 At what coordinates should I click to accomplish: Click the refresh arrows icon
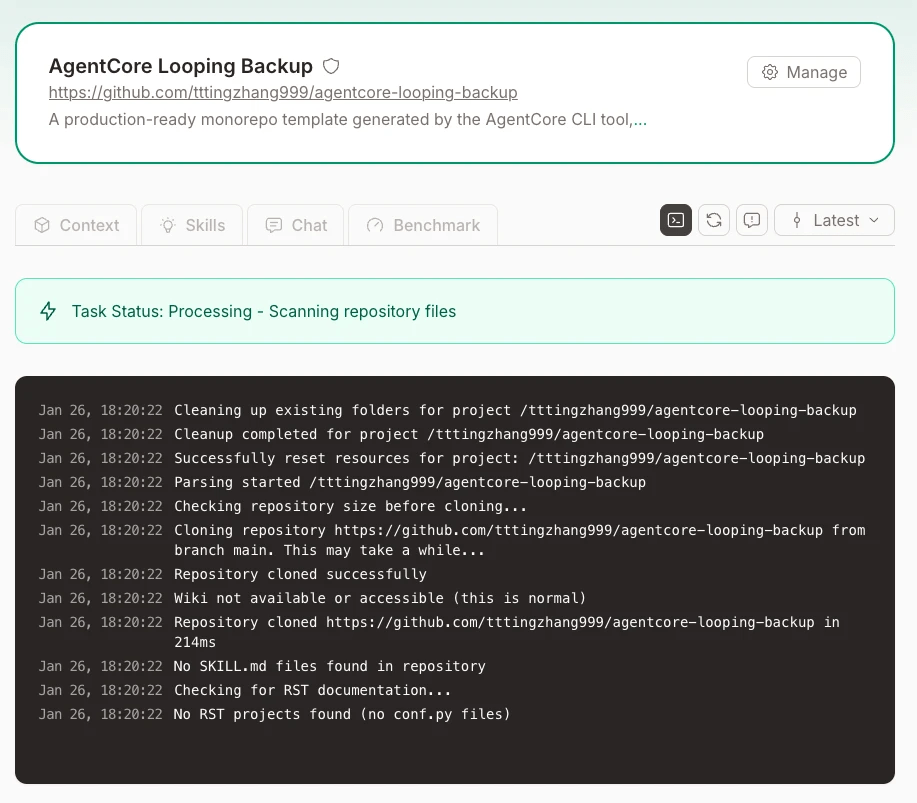714,220
